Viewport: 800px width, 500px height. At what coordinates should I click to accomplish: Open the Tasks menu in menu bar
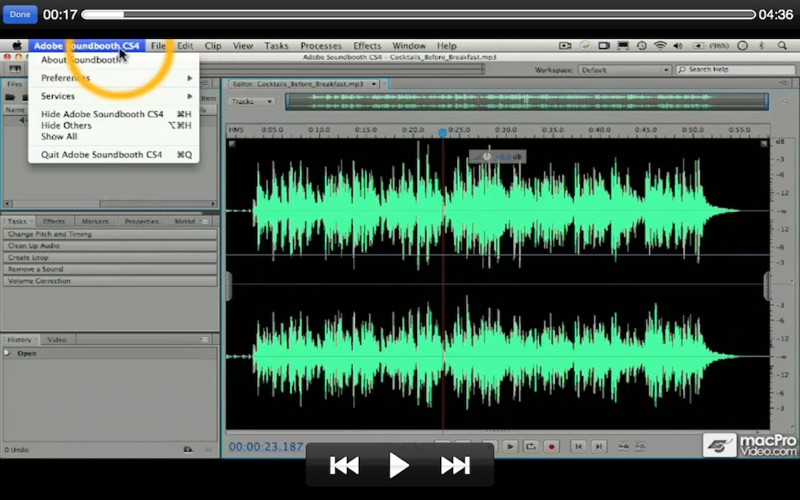(276, 45)
